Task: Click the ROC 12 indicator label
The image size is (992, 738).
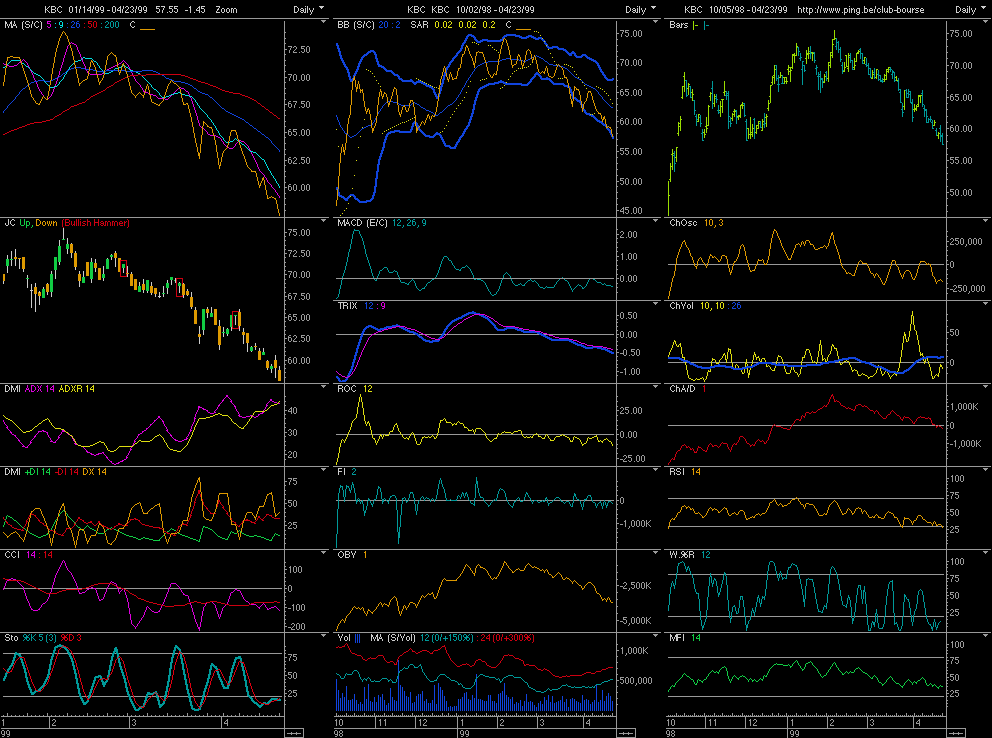Action: (x=355, y=389)
